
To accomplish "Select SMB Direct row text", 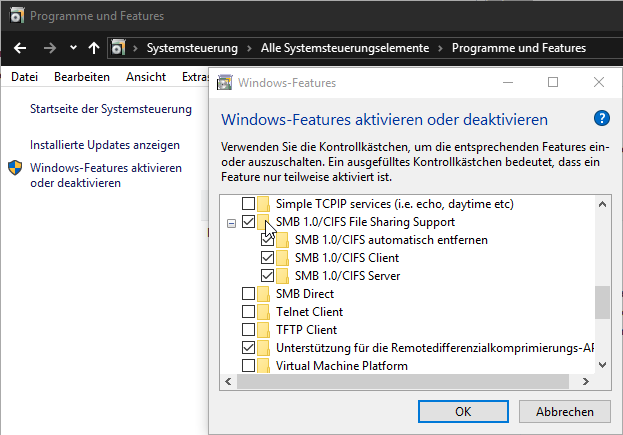I will tap(305, 294).
